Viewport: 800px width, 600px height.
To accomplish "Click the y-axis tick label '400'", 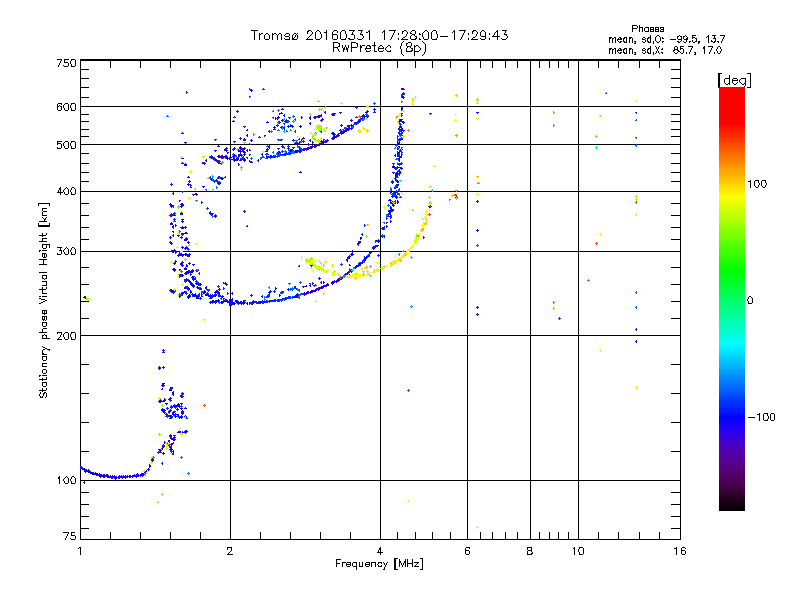I will pyautogui.click(x=66, y=191).
